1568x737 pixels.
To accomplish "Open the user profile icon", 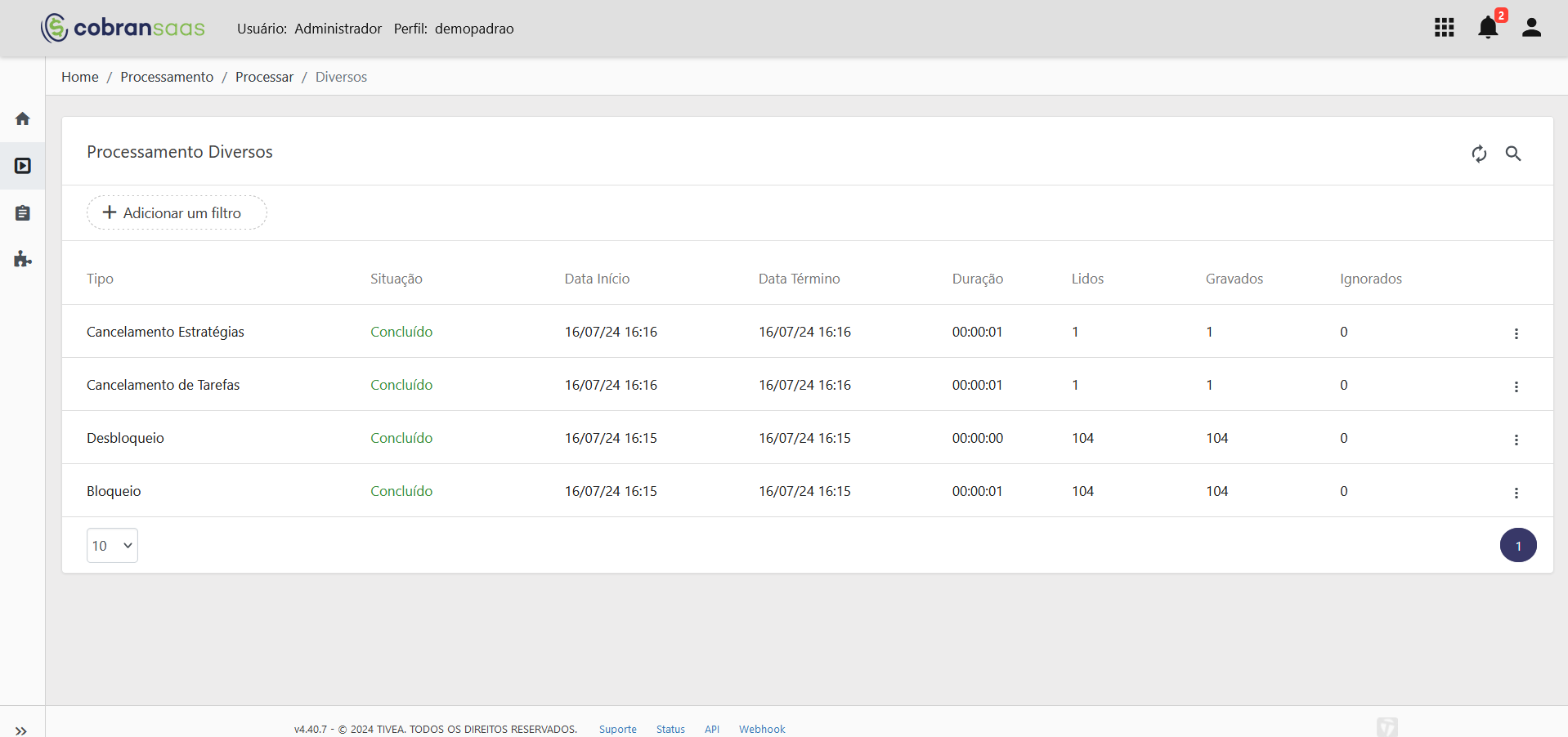I will tap(1531, 28).
